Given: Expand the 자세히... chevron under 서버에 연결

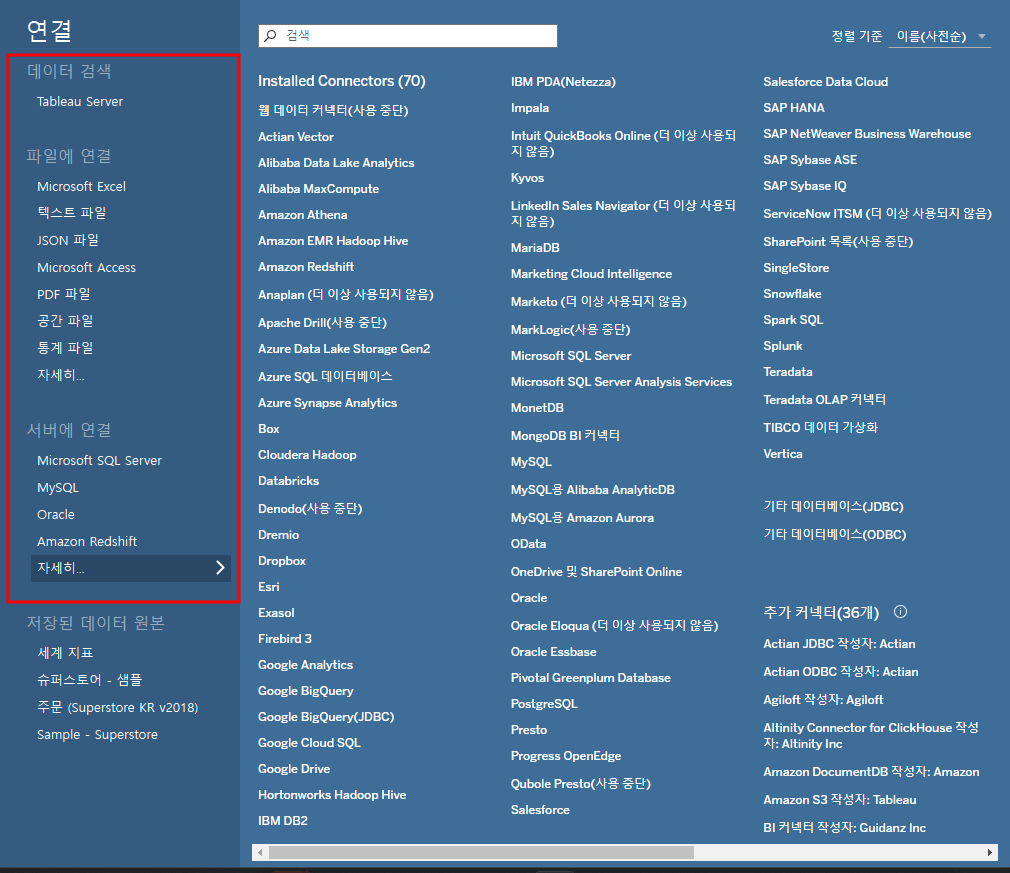Looking at the screenshot, I should coord(220,568).
